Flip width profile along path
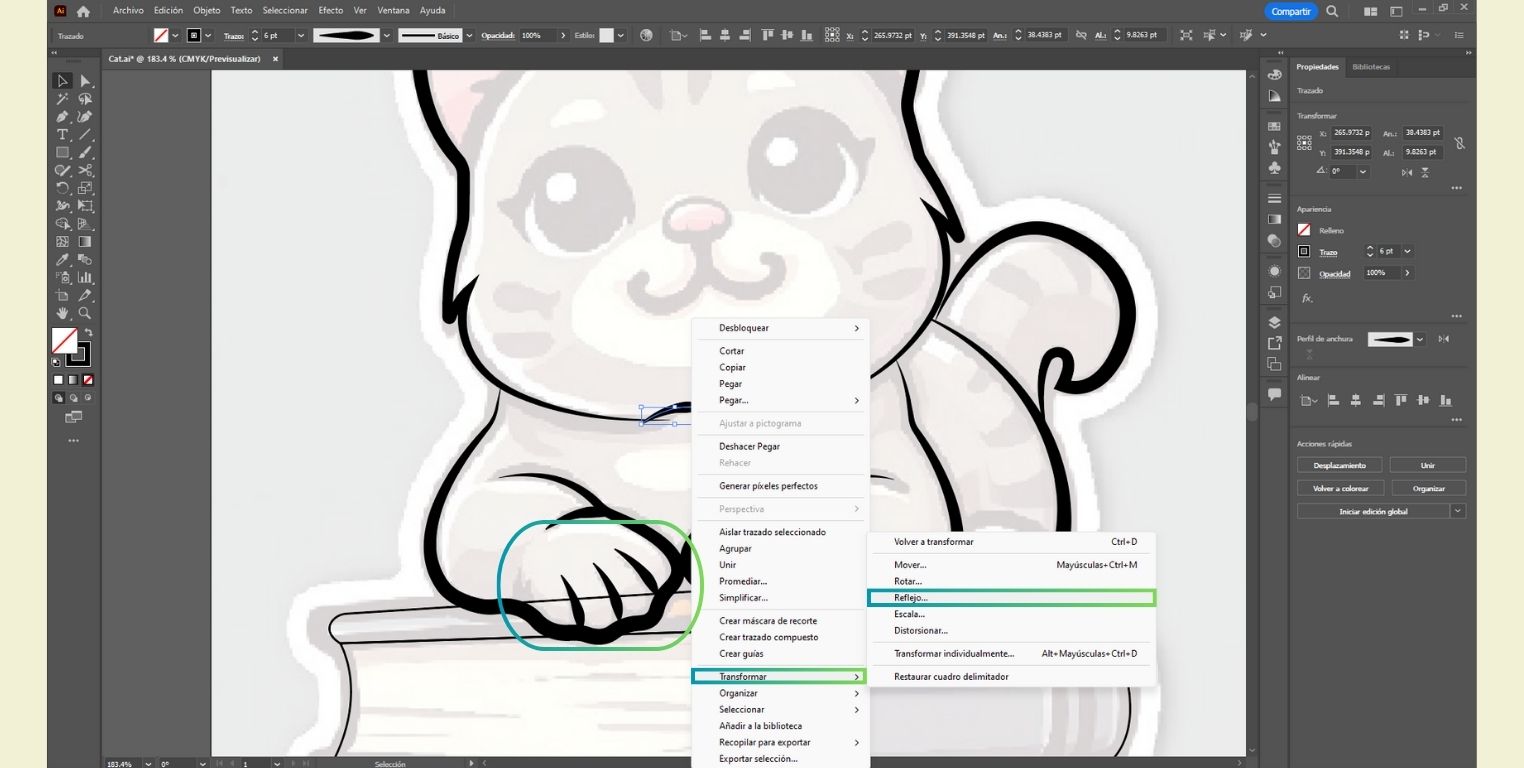This screenshot has width=1524, height=768. 1443,339
